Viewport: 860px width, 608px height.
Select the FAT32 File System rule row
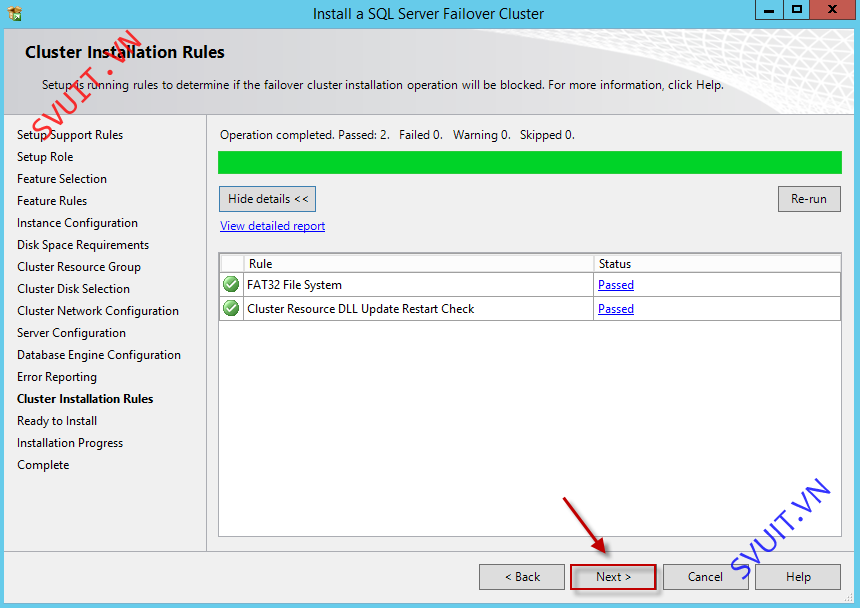[530, 285]
